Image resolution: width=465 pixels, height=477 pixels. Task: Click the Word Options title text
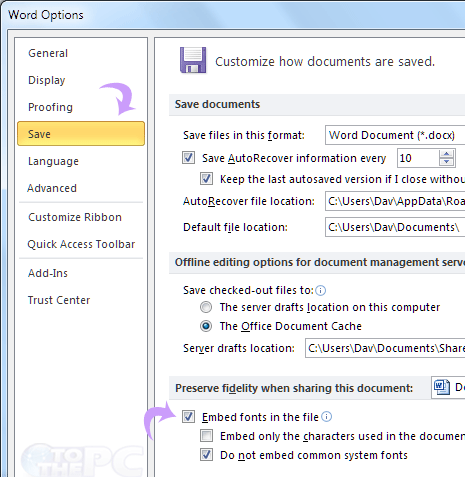[x=46, y=15]
